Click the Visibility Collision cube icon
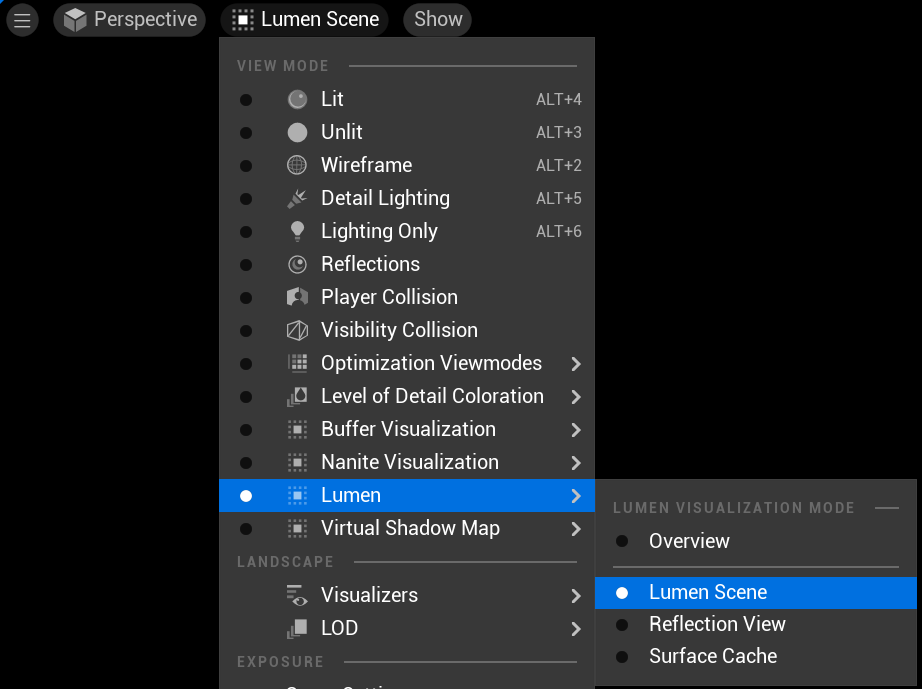922x689 pixels. [297, 330]
